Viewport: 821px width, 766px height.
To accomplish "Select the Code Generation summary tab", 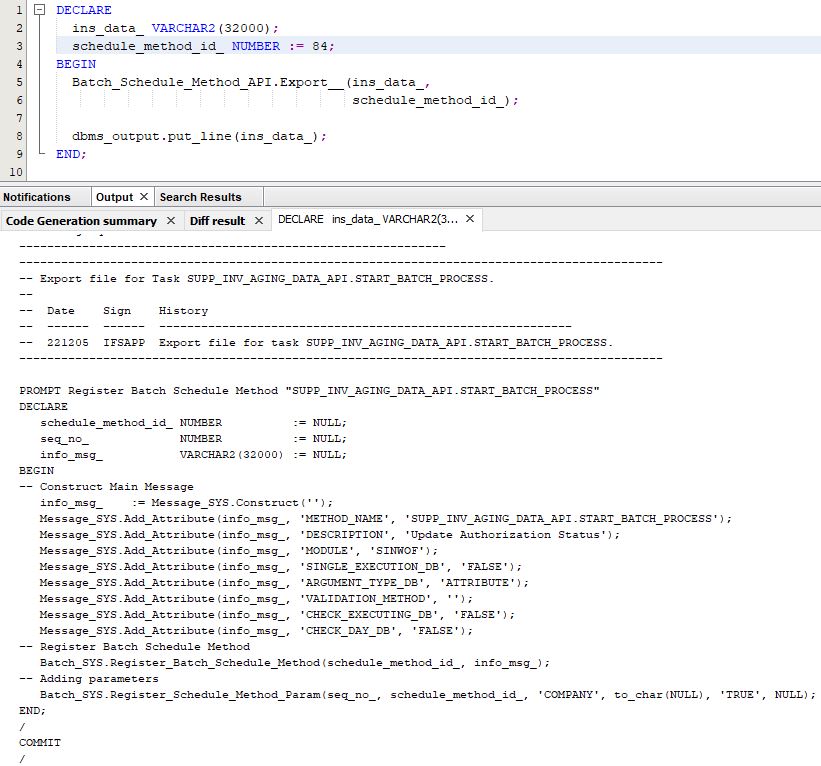I will click(x=81, y=221).
